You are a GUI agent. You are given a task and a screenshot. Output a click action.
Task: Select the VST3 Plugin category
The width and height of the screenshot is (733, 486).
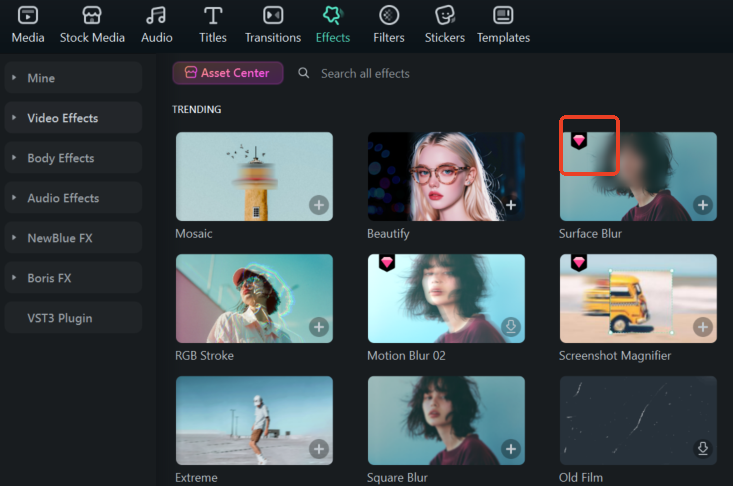click(60, 318)
